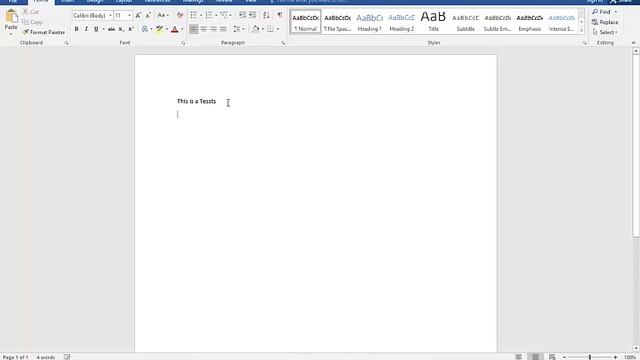Image resolution: width=640 pixels, height=360 pixels.
Task: Click the proofing check icon in status bar
Action: (x=67, y=357)
